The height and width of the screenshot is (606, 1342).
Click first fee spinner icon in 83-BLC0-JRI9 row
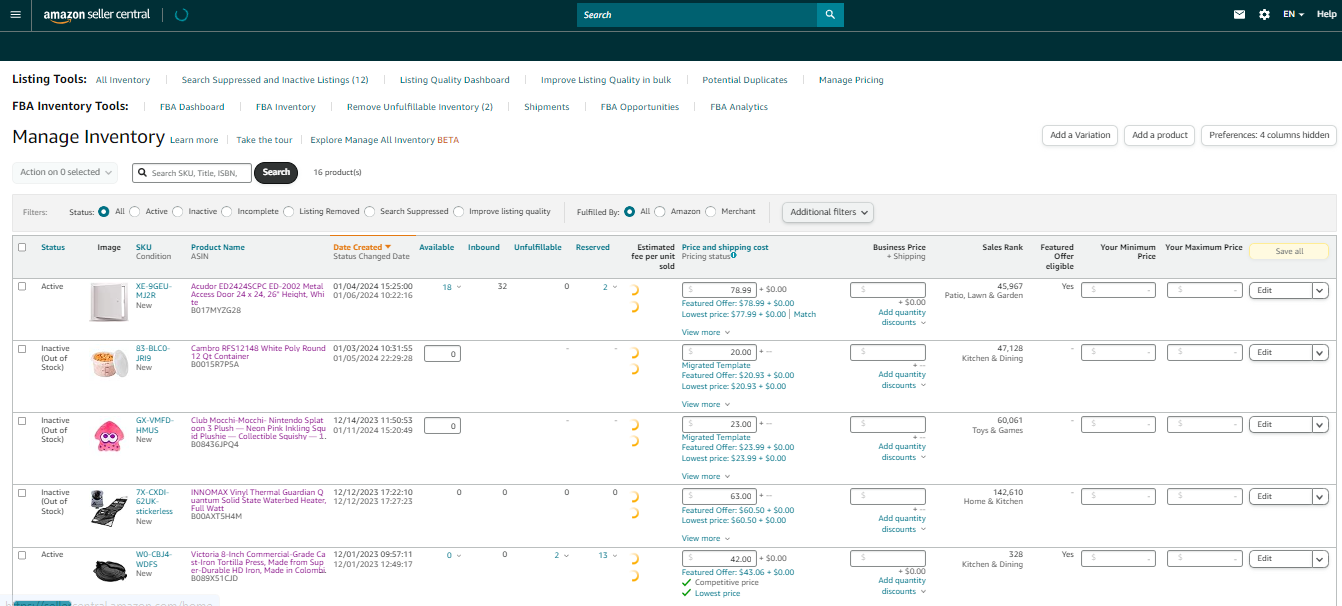(x=635, y=353)
